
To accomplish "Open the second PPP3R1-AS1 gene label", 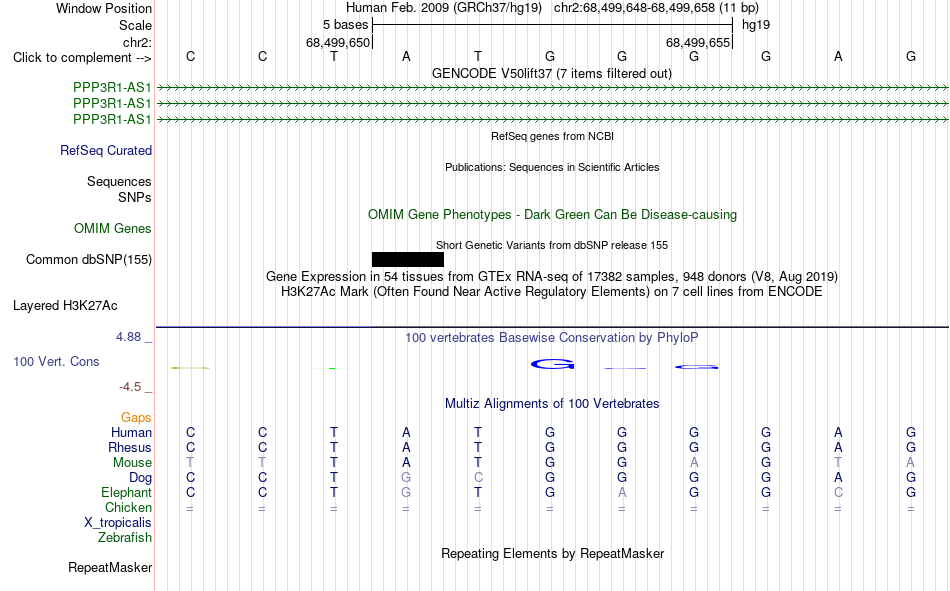I will 112,103.
